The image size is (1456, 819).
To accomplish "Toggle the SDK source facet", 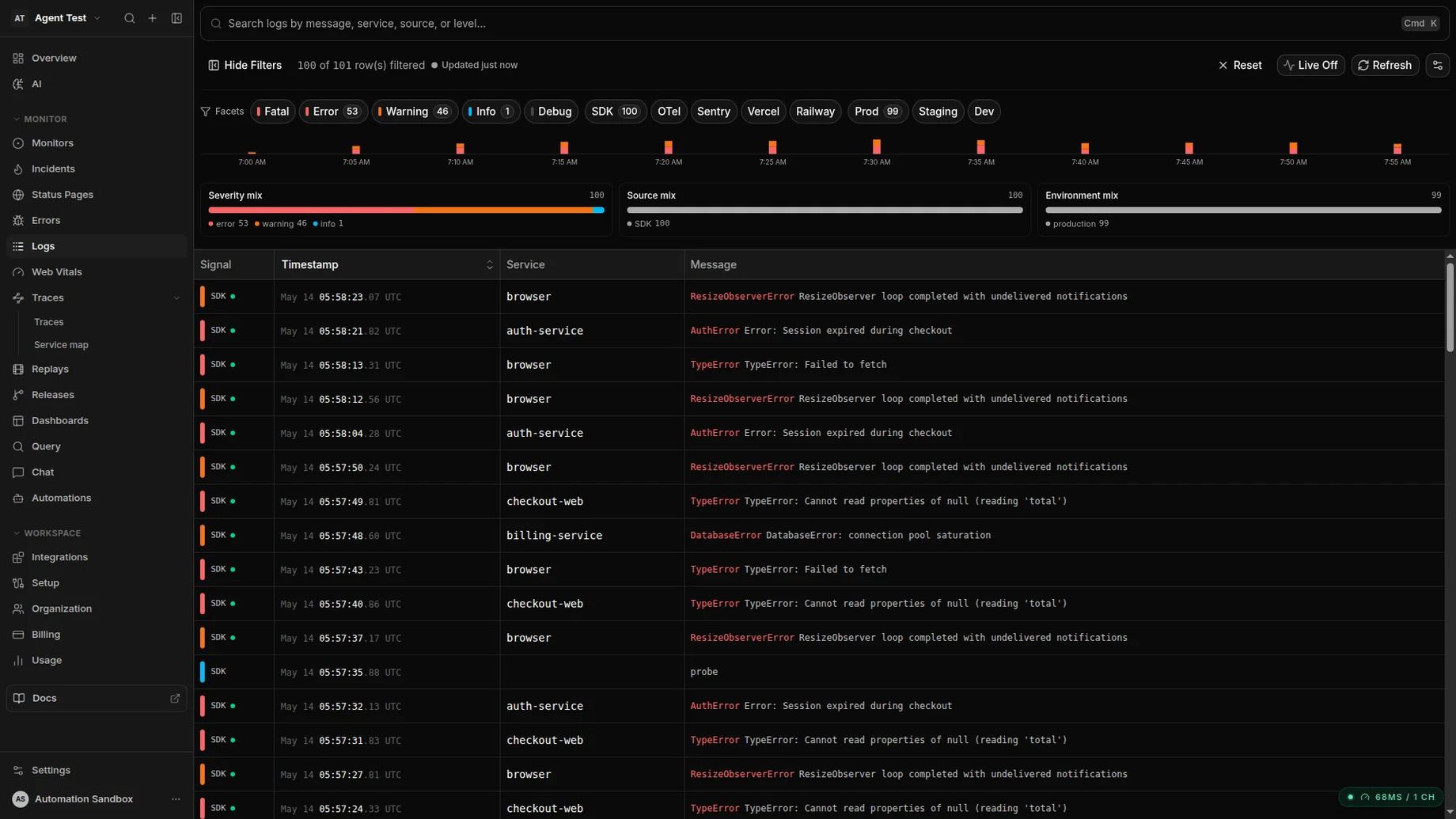I will [x=616, y=112].
